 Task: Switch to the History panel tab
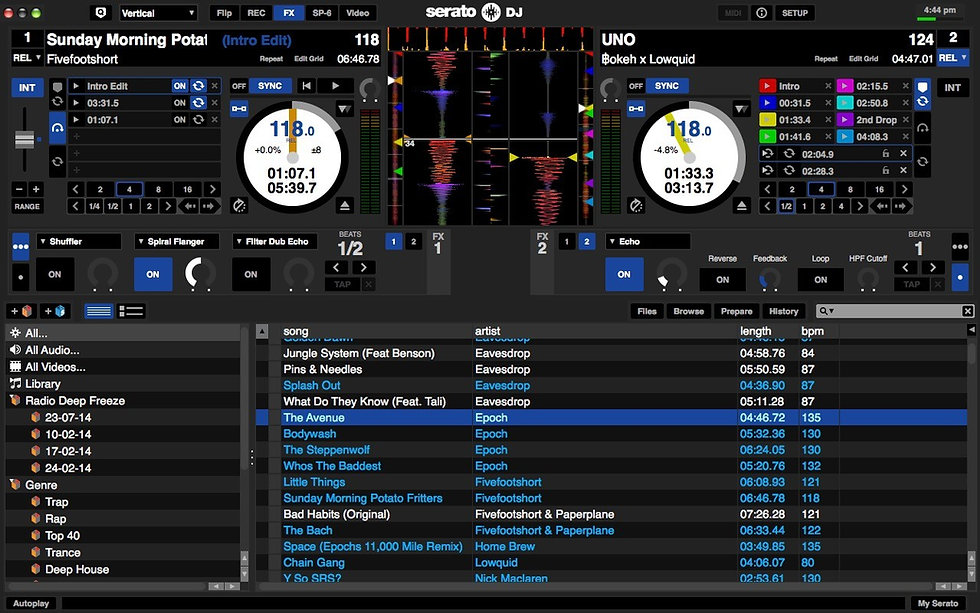pos(783,311)
